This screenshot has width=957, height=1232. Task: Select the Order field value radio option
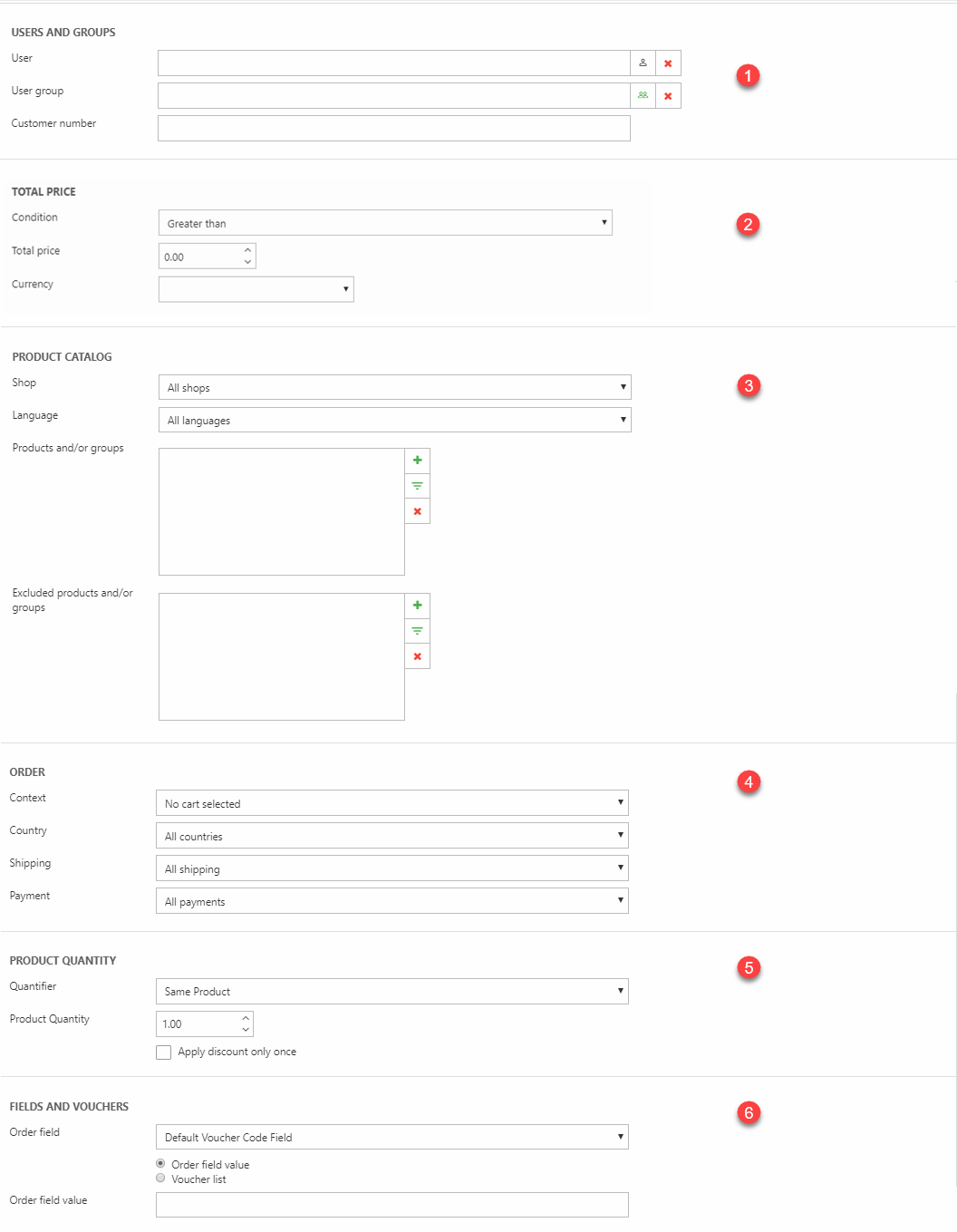click(160, 1163)
